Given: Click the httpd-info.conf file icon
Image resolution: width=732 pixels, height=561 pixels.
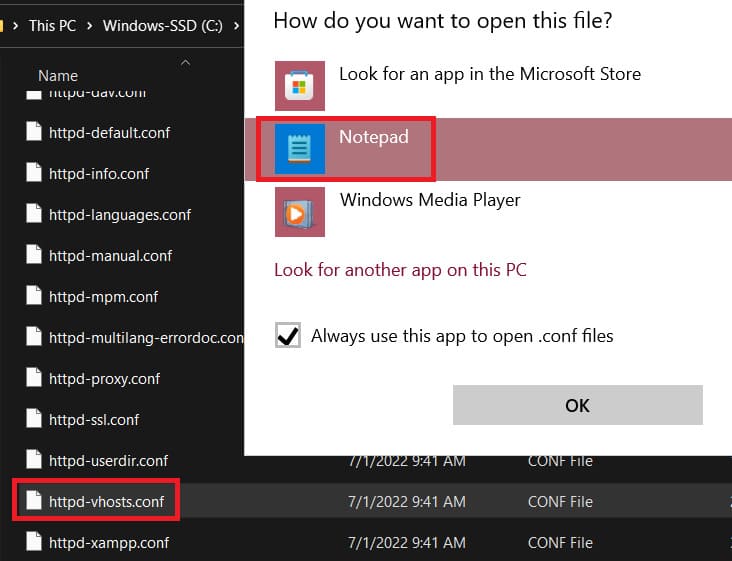Looking at the screenshot, I should pos(34,174).
